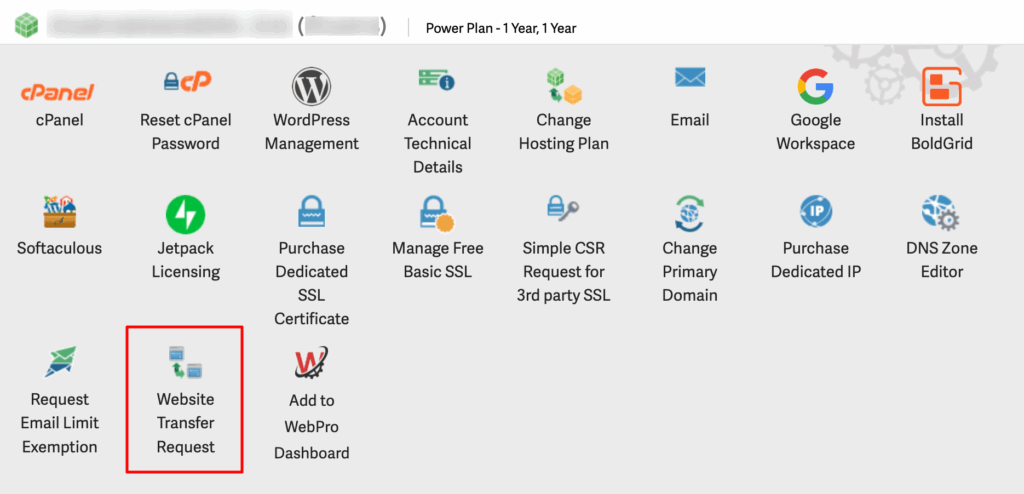Click the Google Workspace G icon
Screen dimensions: 1024x494
815,86
